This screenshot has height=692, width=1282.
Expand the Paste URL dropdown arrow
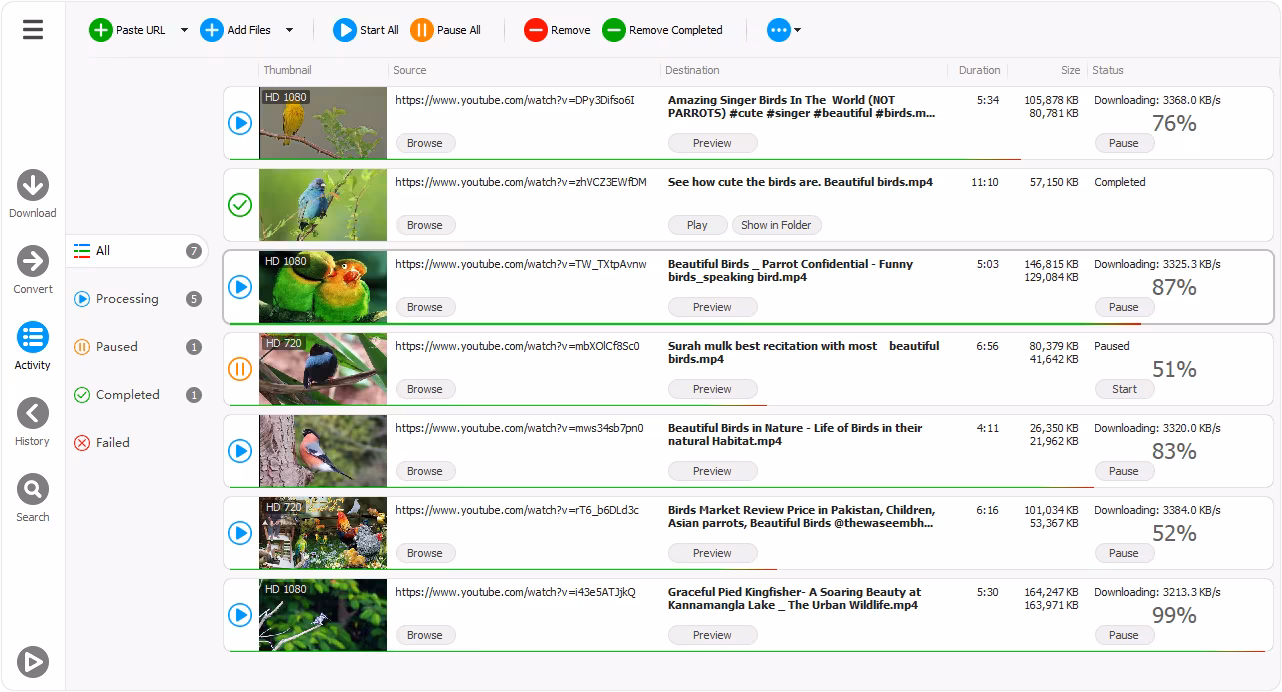(x=184, y=30)
